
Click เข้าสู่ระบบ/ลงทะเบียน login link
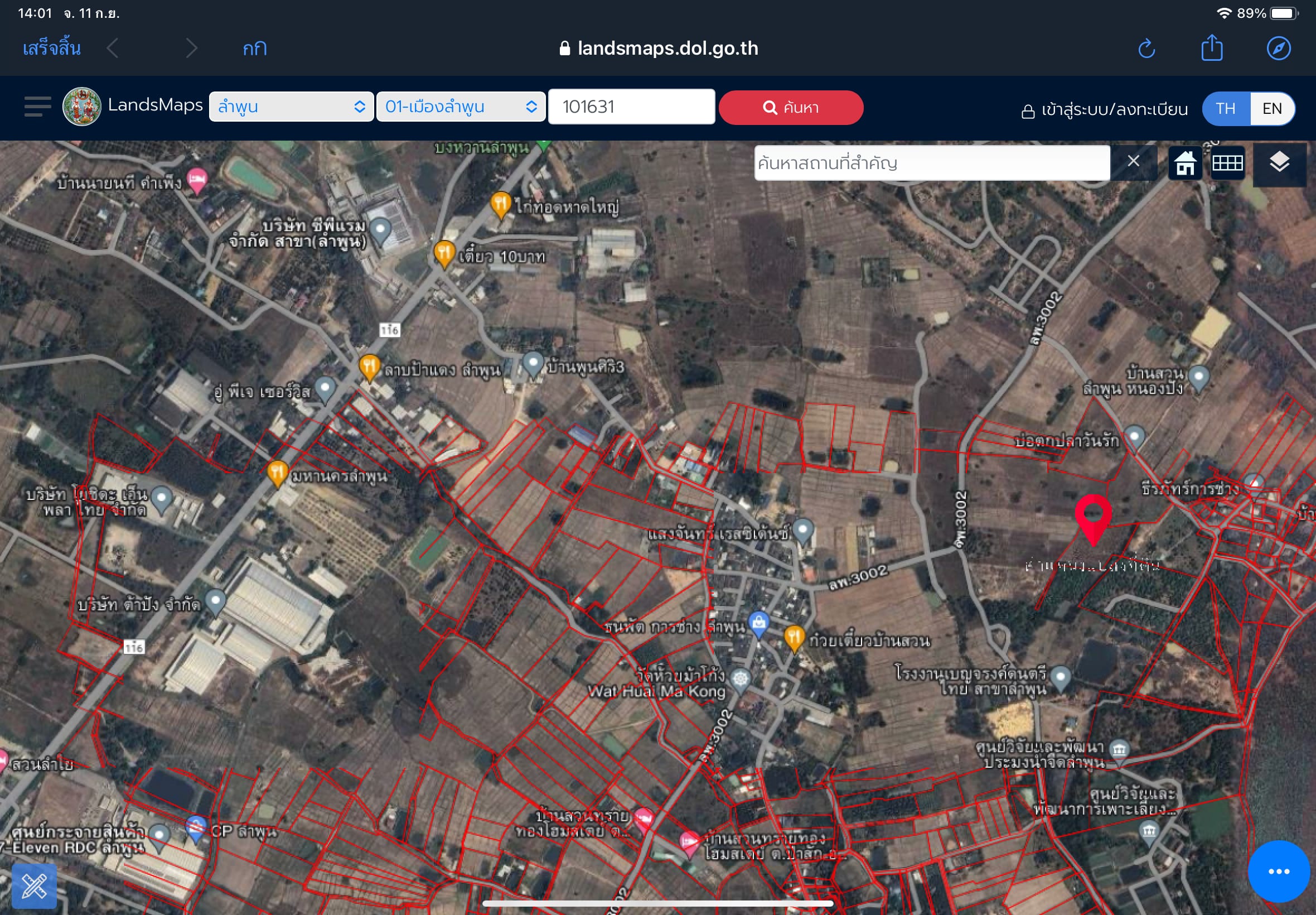[1105, 109]
